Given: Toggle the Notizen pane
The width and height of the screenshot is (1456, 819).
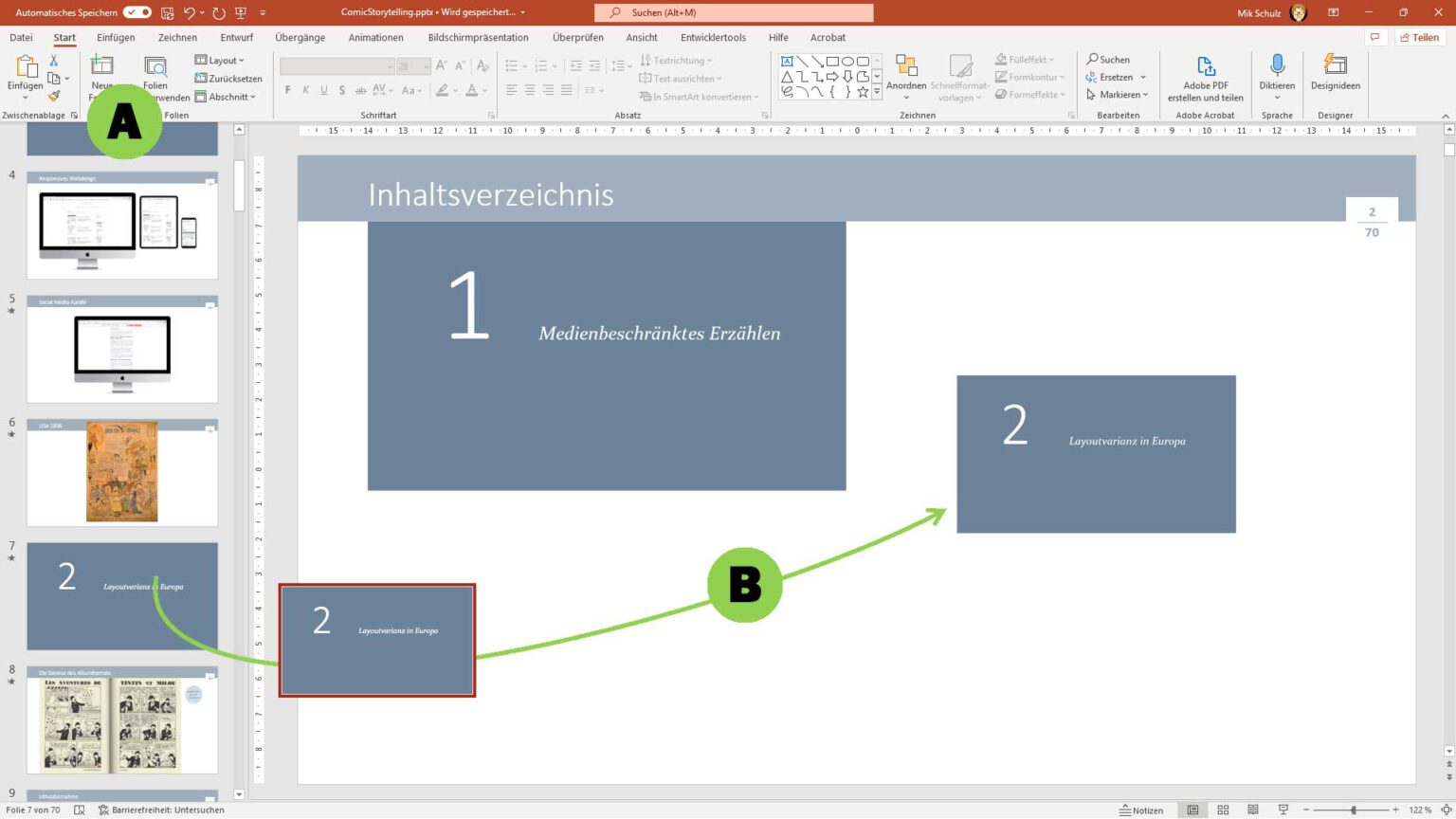Looking at the screenshot, I should pos(1141,810).
